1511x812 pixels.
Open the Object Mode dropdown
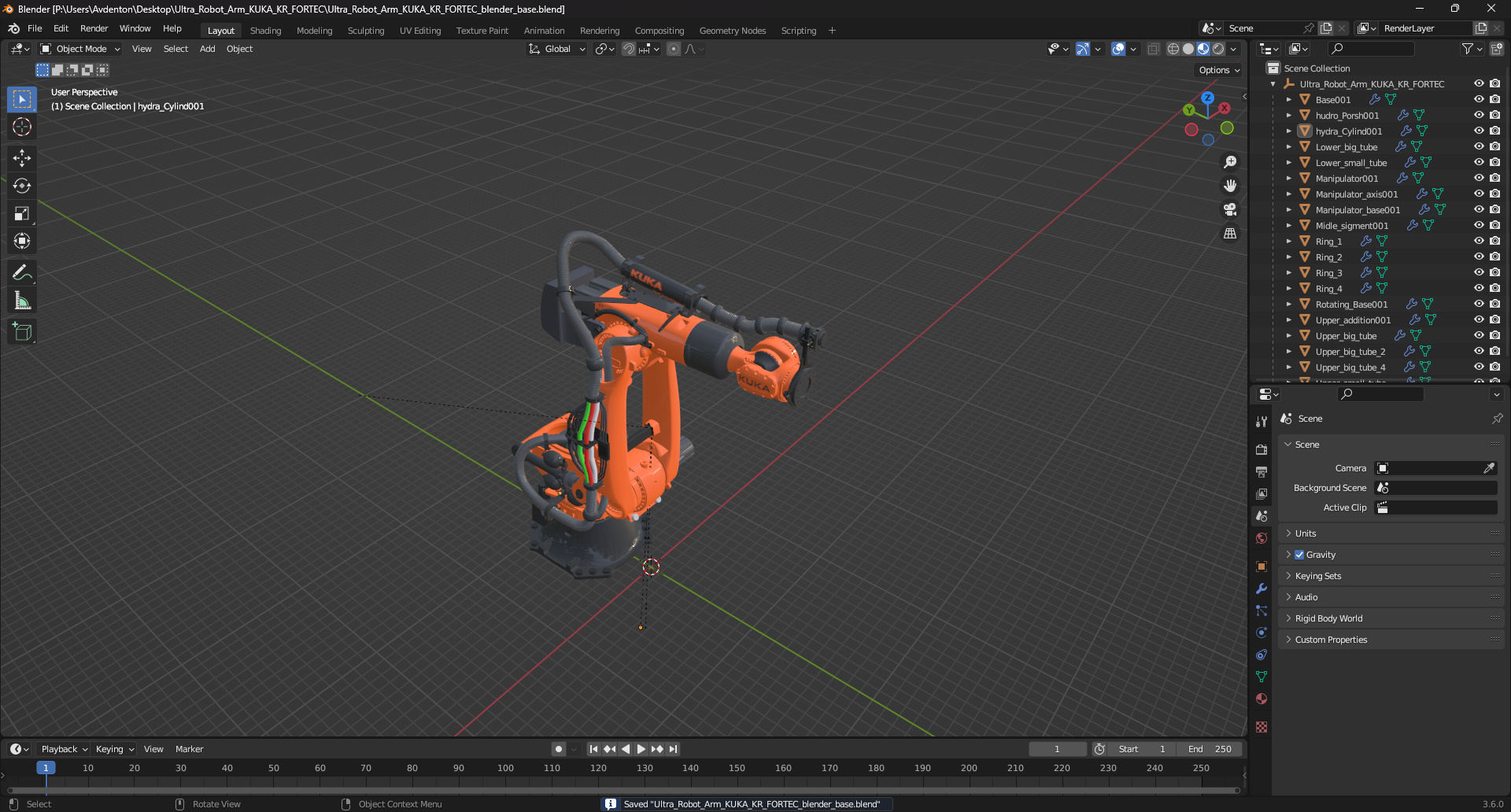tap(80, 49)
